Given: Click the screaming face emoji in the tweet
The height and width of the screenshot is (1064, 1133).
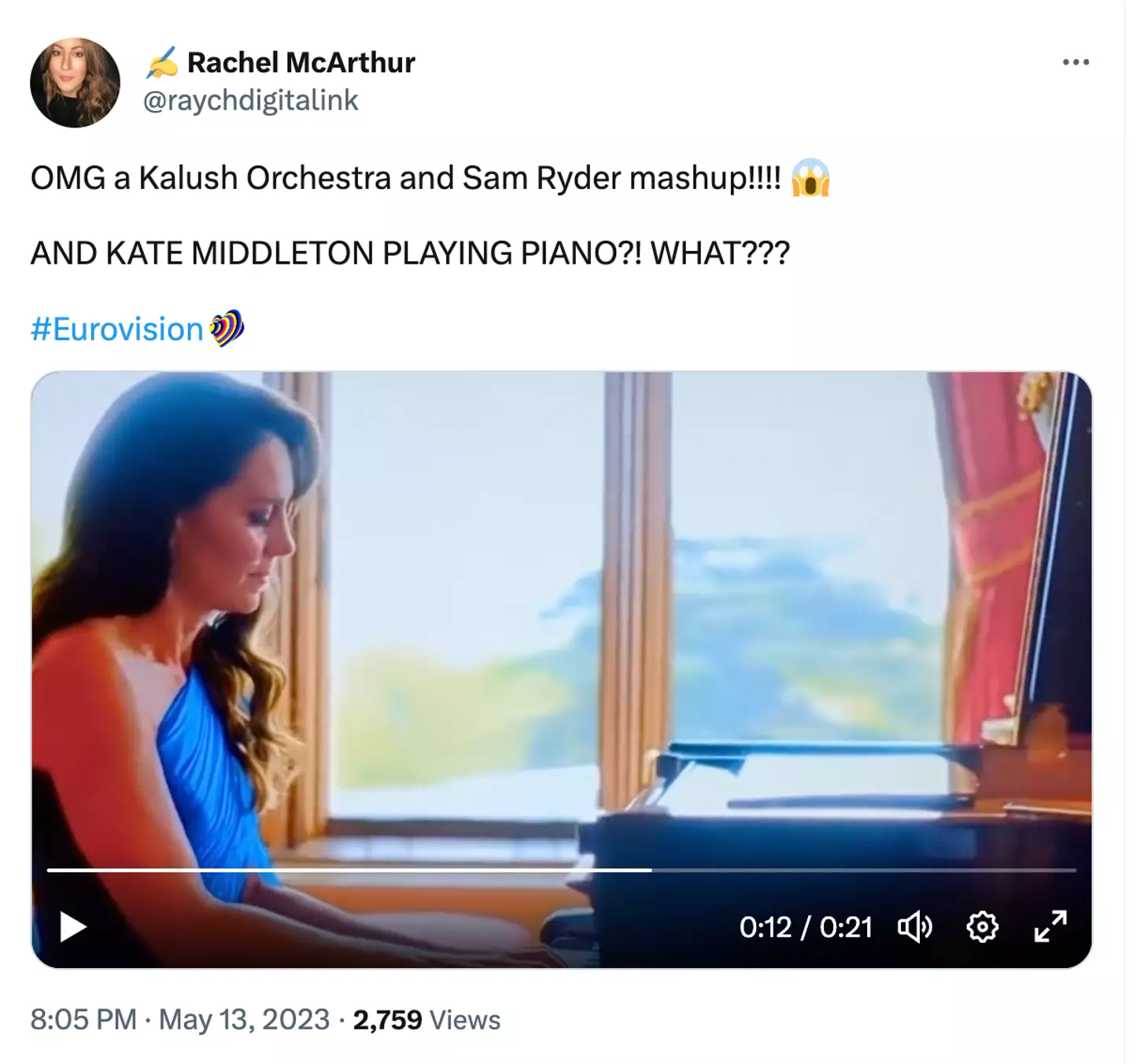Looking at the screenshot, I should (x=810, y=178).
